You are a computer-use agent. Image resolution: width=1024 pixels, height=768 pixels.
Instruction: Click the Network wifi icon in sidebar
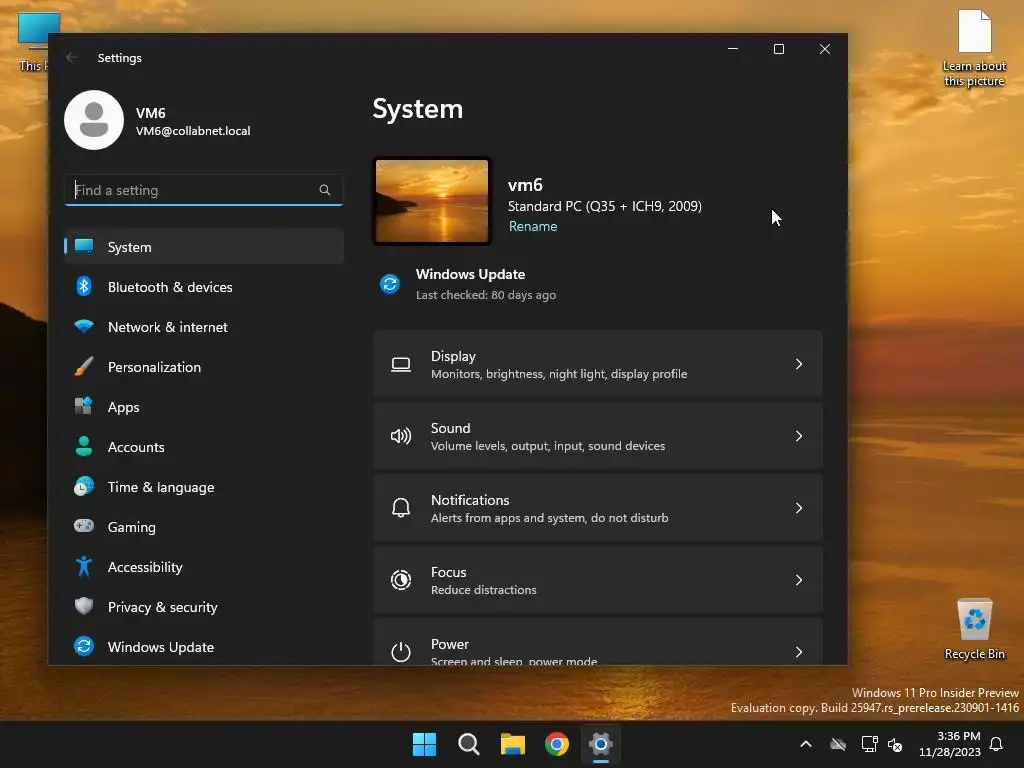click(x=84, y=327)
